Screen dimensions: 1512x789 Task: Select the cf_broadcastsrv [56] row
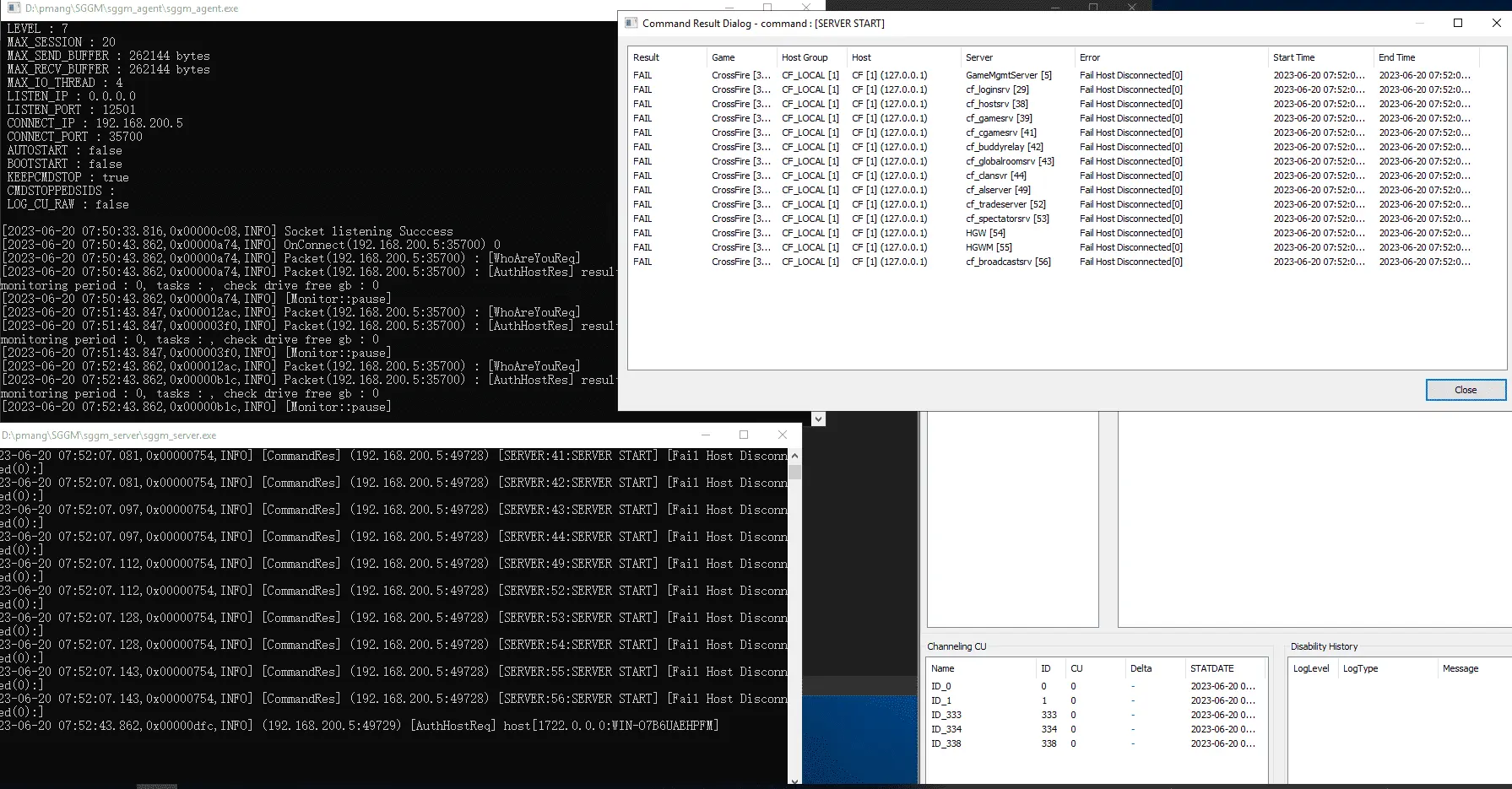tap(1052, 262)
